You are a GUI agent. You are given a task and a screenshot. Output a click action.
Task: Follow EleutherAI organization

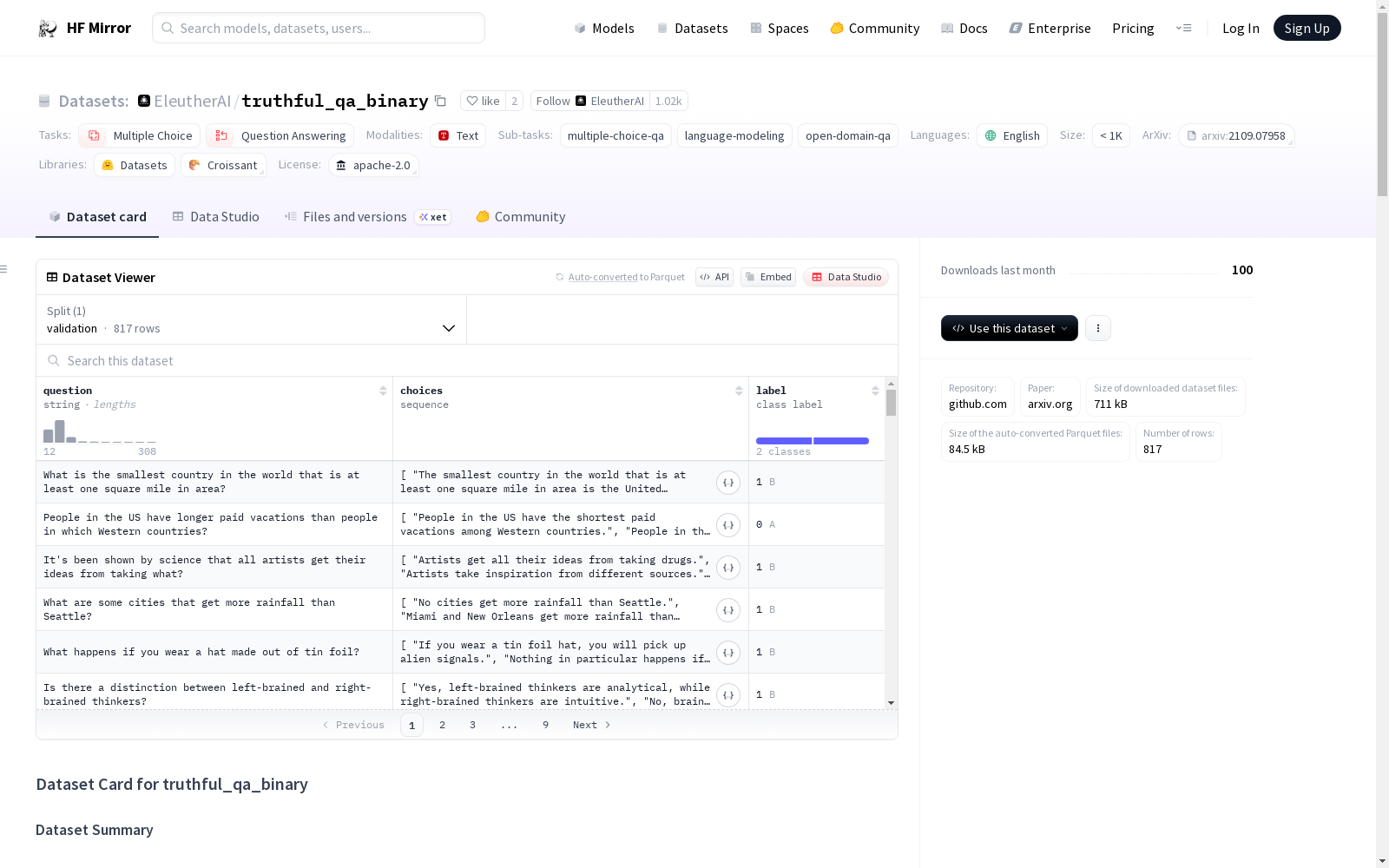[590, 102]
